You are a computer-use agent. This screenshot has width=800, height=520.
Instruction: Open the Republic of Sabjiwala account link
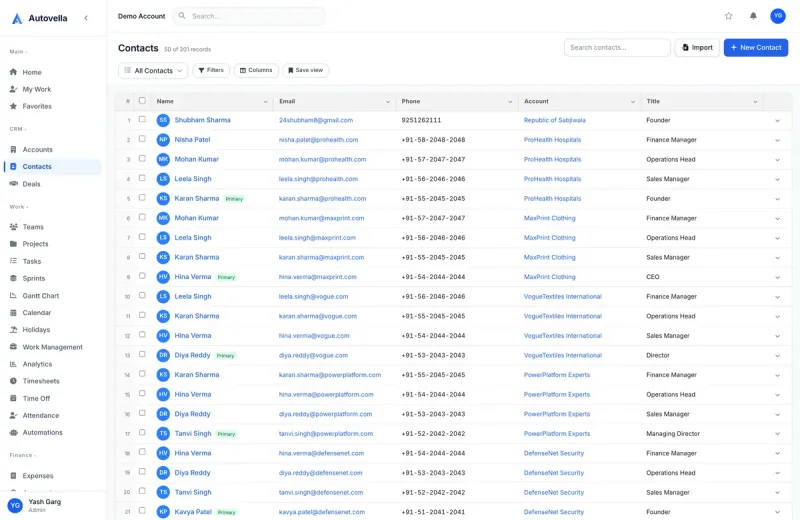(x=555, y=120)
